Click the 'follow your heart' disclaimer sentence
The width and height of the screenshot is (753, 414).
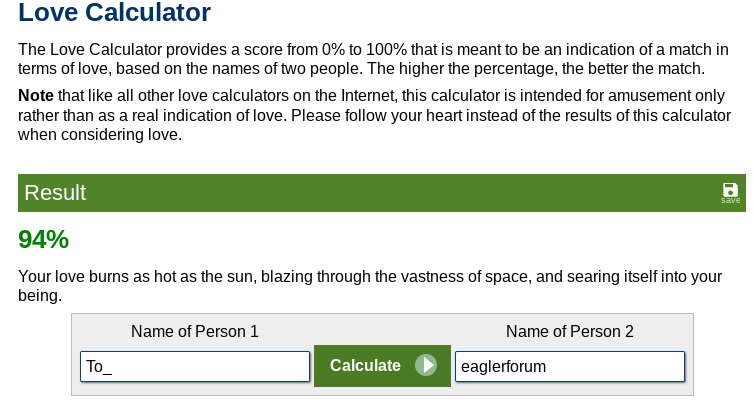pyautogui.click(x=511, y=116)
